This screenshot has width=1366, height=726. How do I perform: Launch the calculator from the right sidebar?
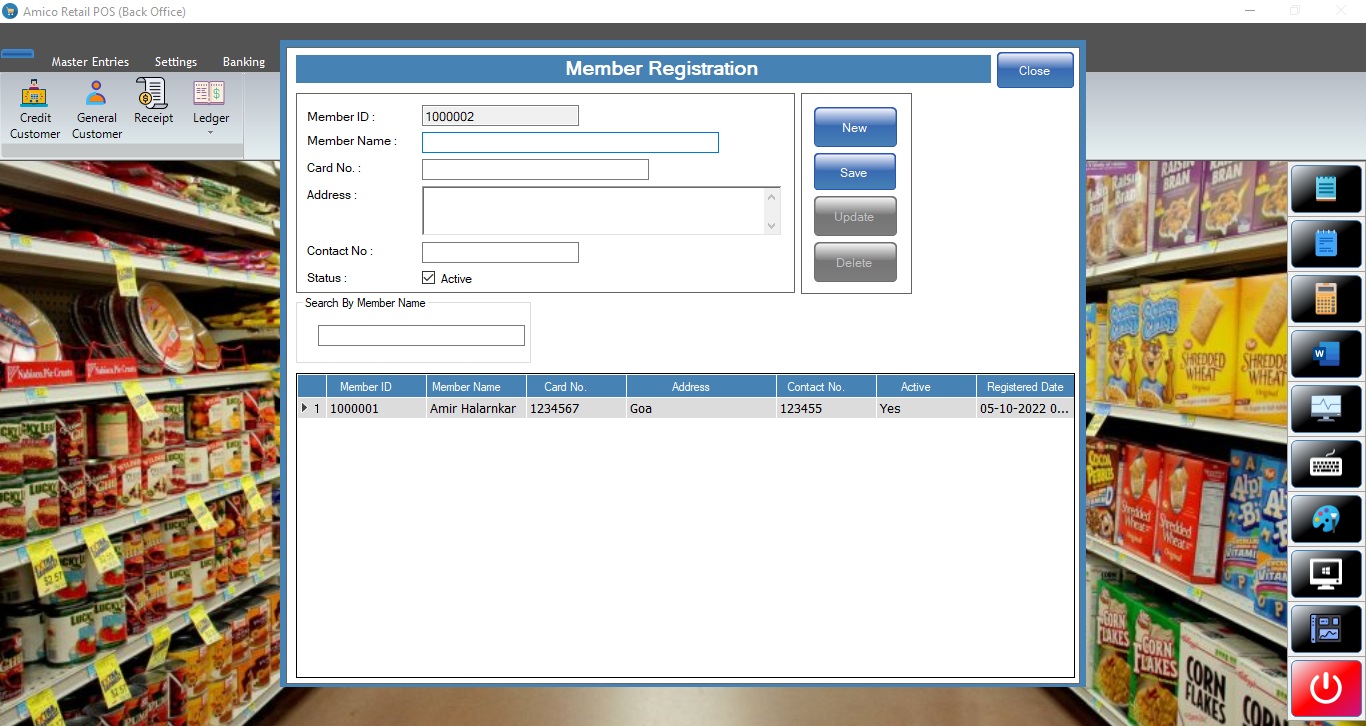pyautogui.click(x=1326, y=299)
